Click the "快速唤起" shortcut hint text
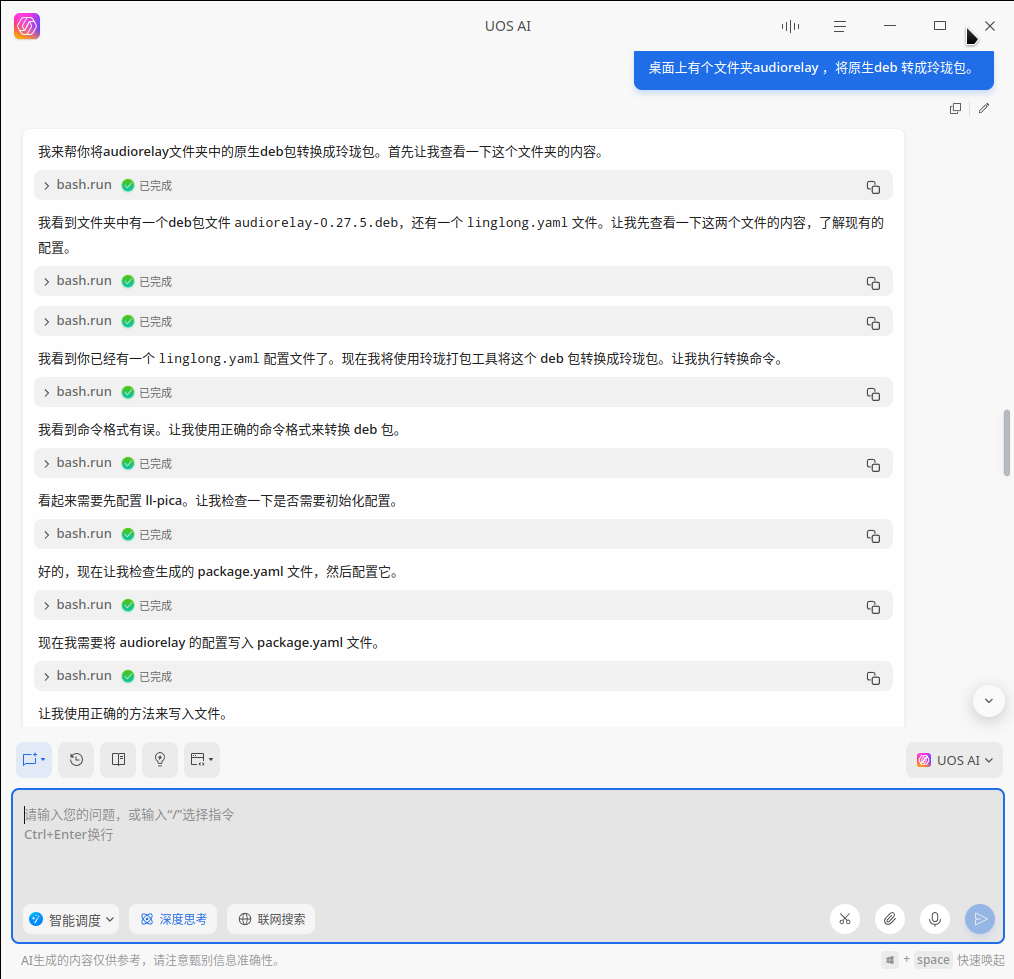Image resolution: width=1014 pixels, height=979 pixels. point(981,960)
